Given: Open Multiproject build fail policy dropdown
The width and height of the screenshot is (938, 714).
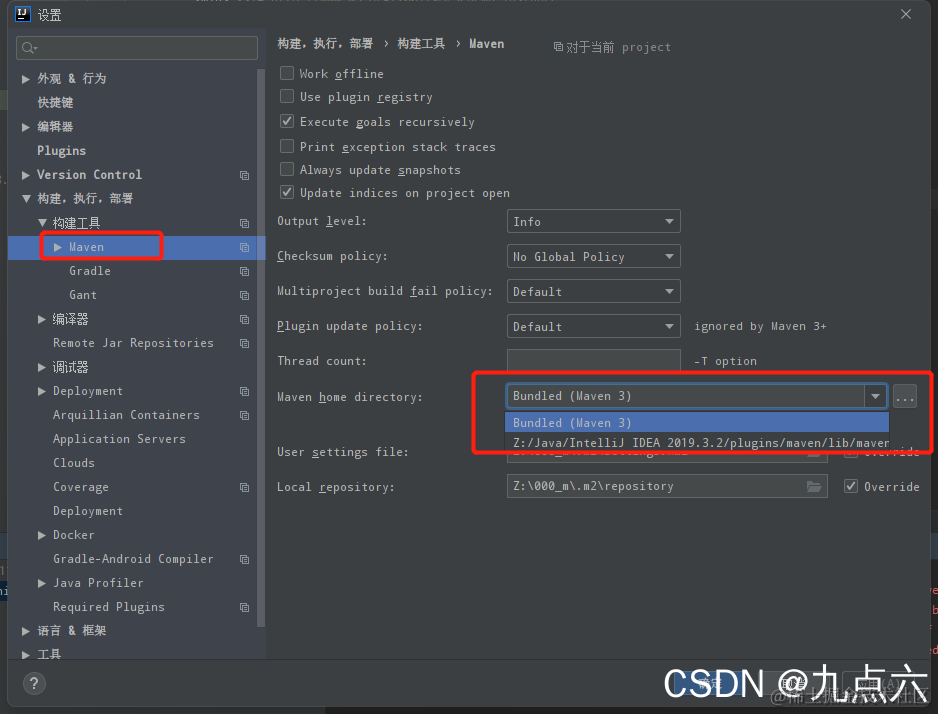Looking at the screenshot, I should tap(593, 291).
